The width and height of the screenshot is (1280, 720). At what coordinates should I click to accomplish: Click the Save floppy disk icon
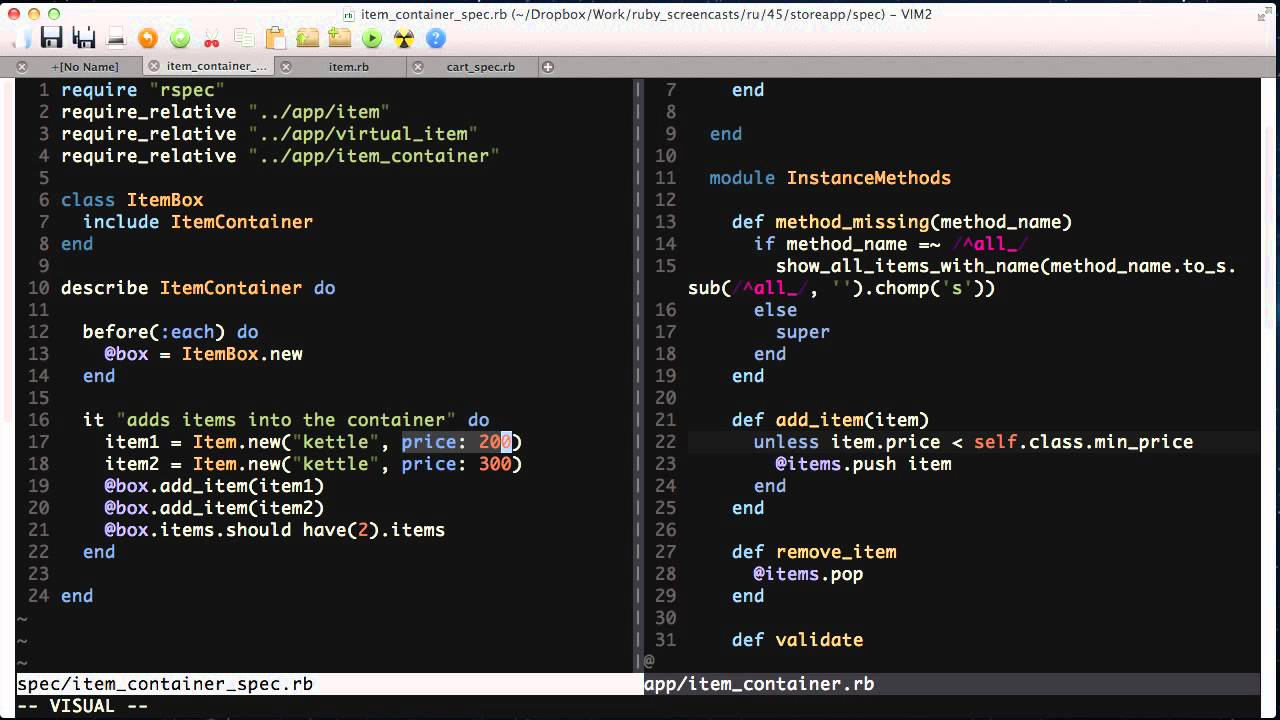pos(52,38)
